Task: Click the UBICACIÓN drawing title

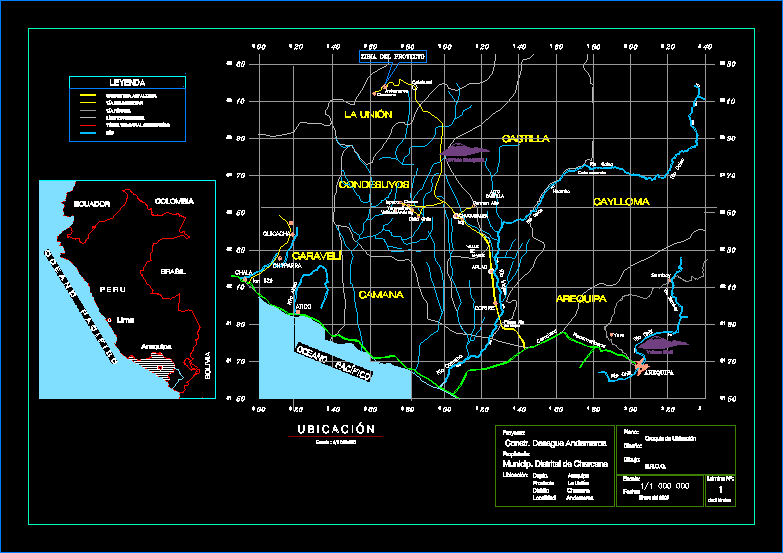Action: [x=336, y=429]
